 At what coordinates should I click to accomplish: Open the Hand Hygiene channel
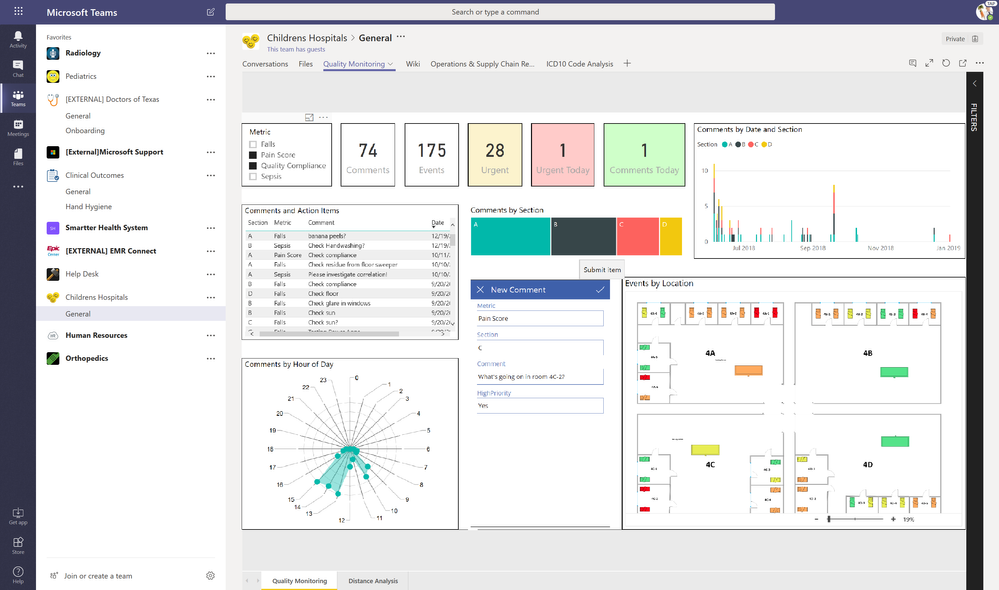89,206
